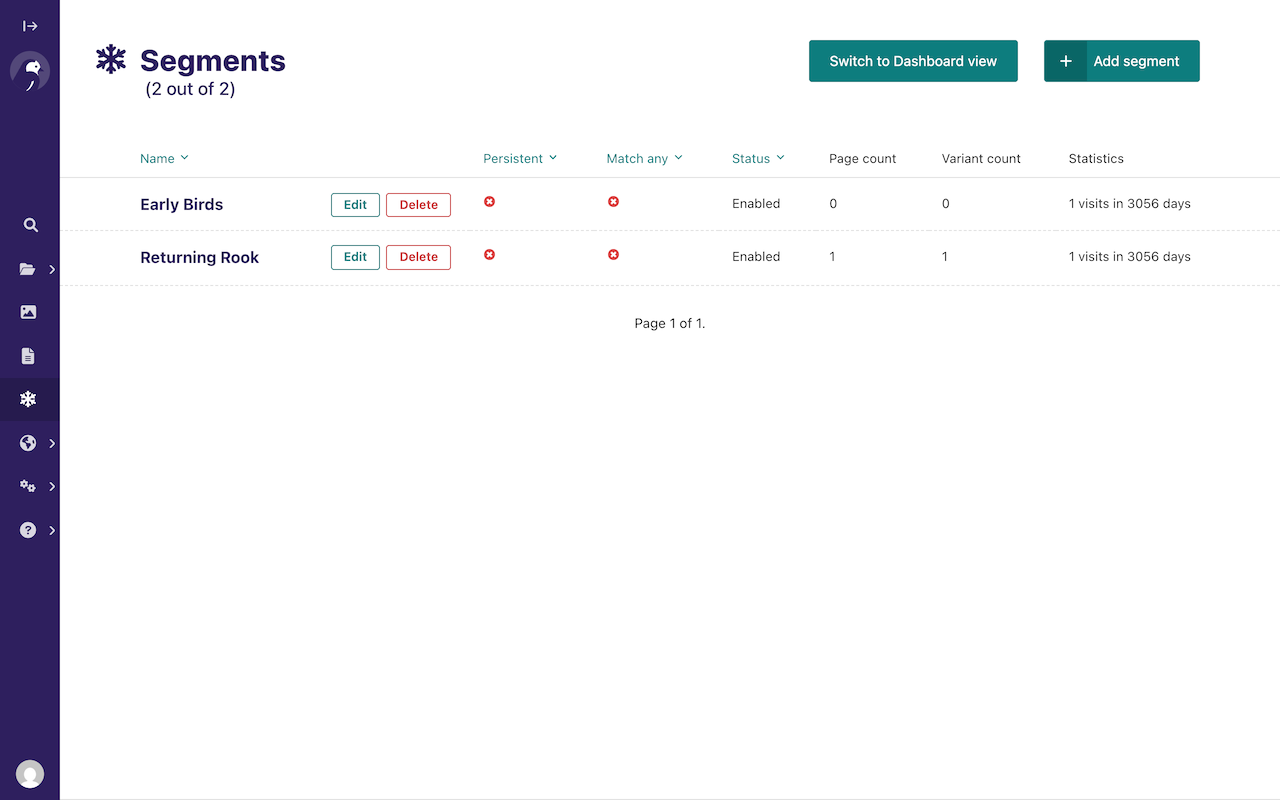Click the Add segment button
This screenshot has height=800, width=1280.
(1122, 61)
